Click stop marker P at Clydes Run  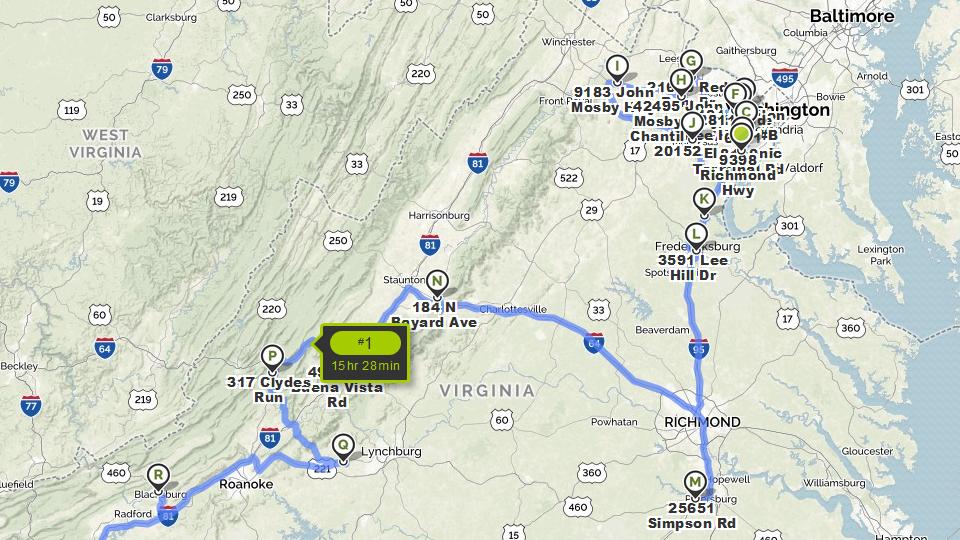[x=272, y=359]
